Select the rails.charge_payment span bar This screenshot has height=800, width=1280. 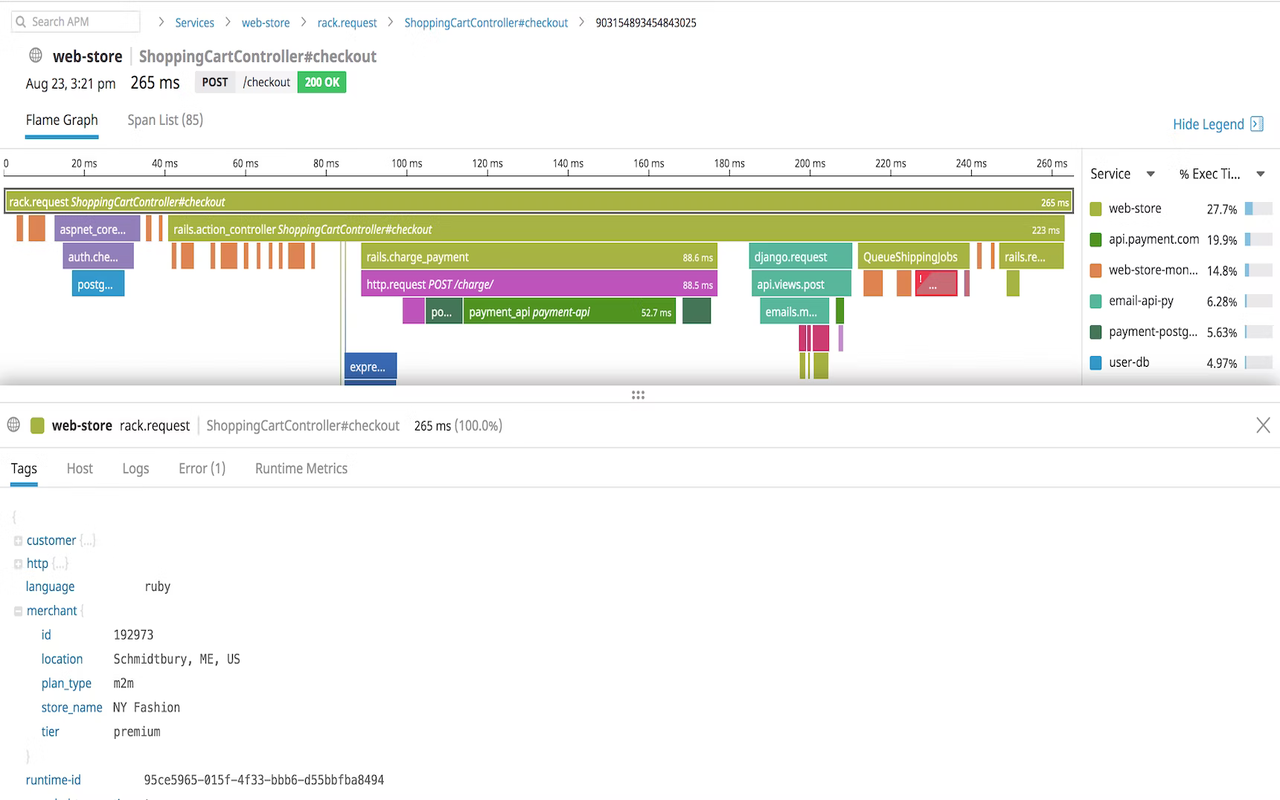(x=539, y=257)
